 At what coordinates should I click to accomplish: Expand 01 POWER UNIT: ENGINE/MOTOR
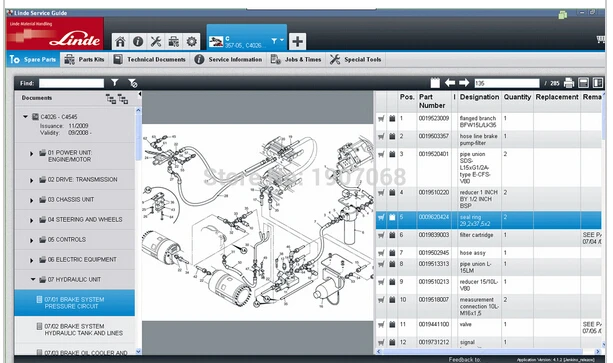click(x=32, y=154)
